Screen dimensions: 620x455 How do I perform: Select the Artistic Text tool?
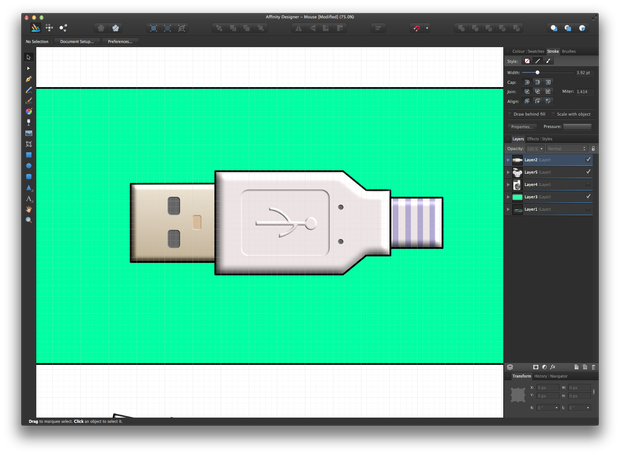tap(28, 198)
